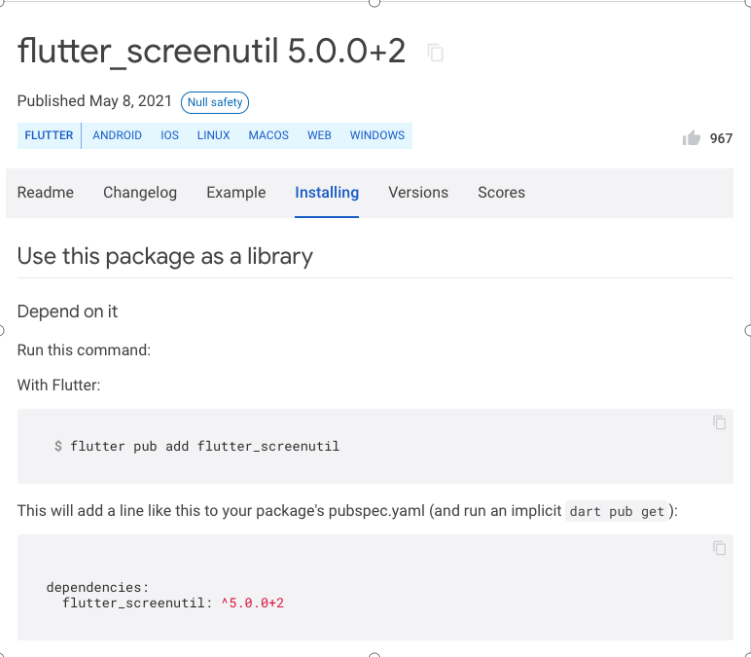Click the FLUTTER sdk tag
The width and height of the screenshot is (751, 657).
coord(49,136)
